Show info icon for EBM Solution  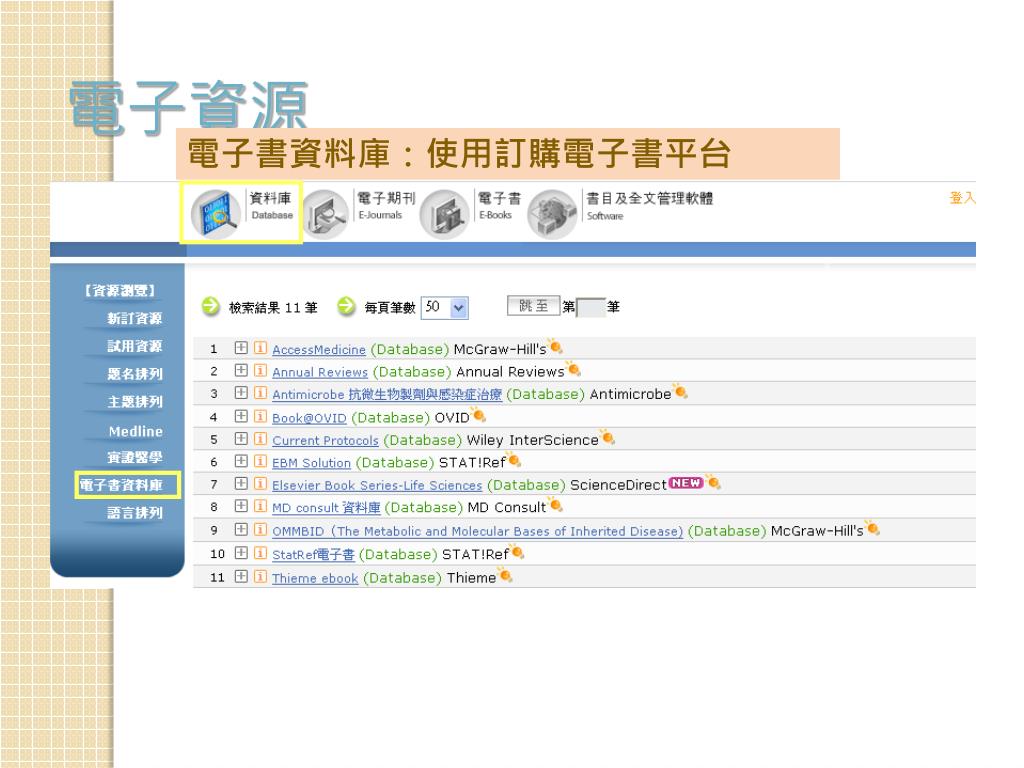(260, 461)
